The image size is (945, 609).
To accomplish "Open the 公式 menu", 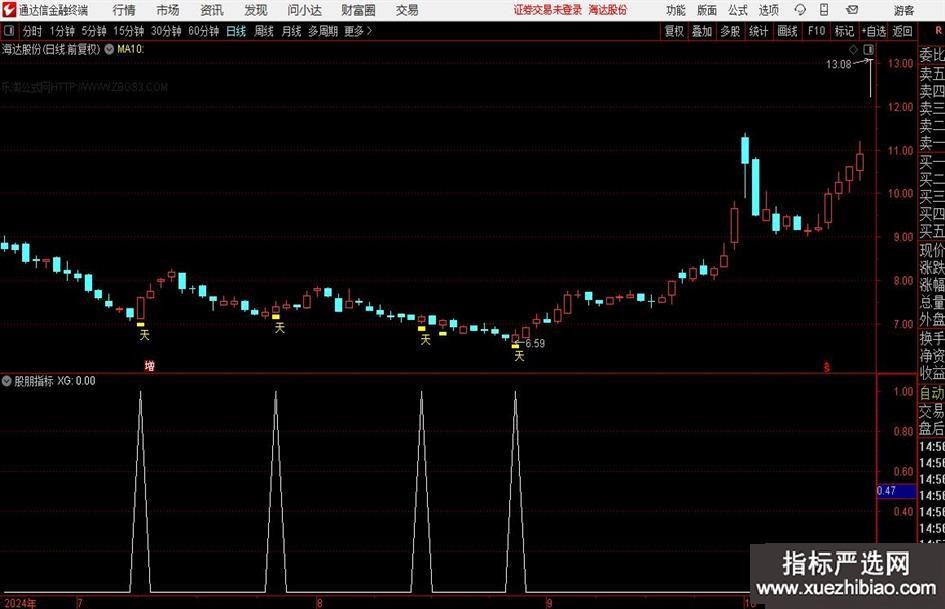I will tap(738, 10).
